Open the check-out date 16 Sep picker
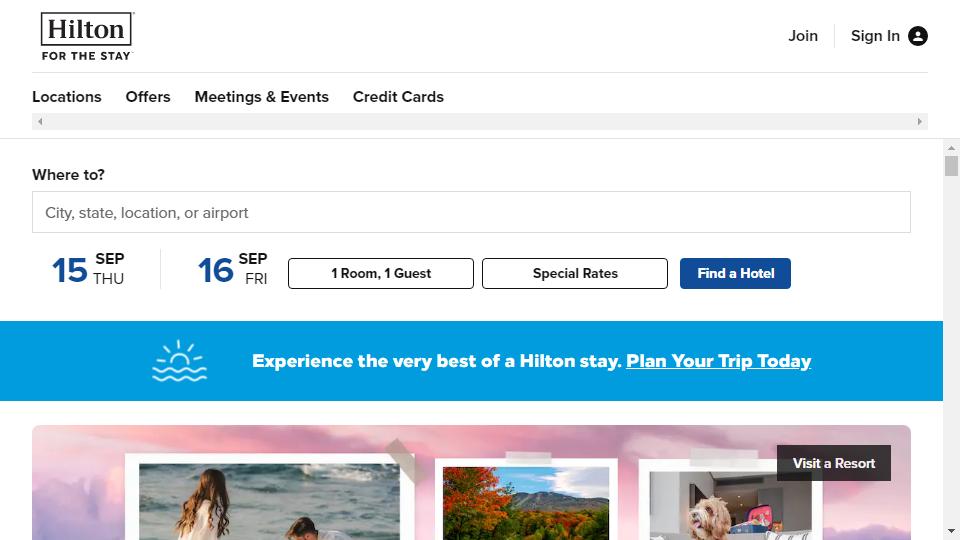Screen dimensions: 960x540 (233, 270)
